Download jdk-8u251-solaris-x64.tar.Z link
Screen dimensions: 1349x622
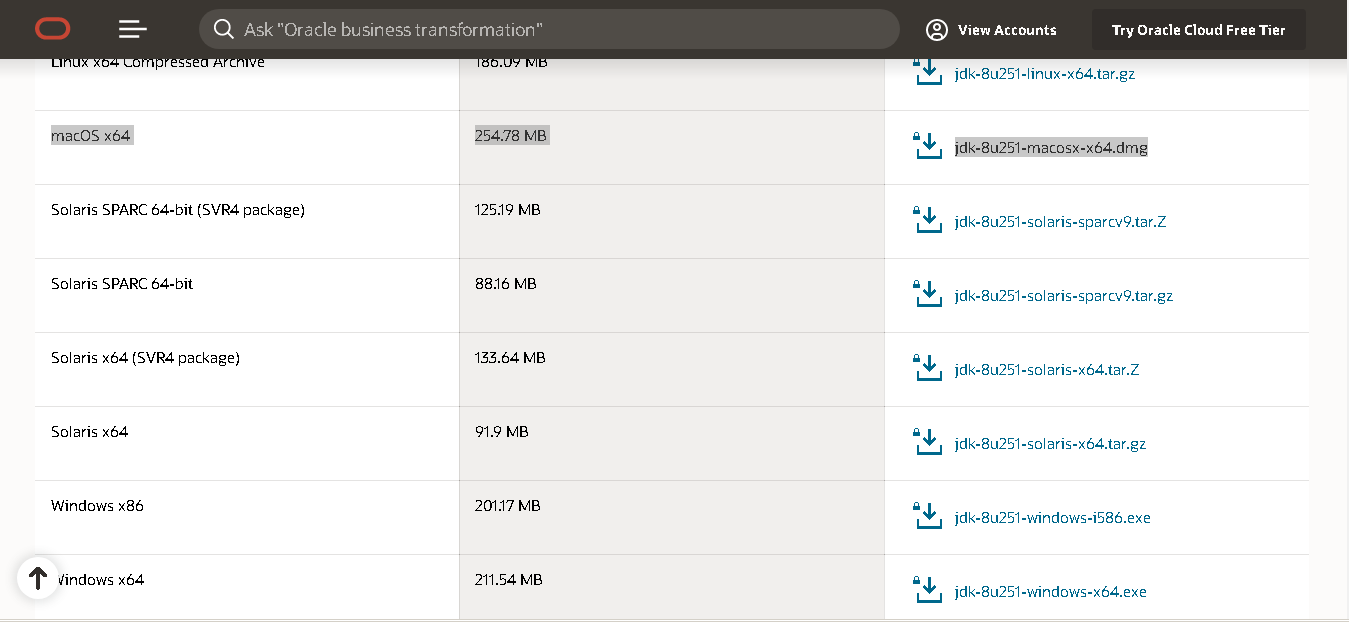[1047, 370]
